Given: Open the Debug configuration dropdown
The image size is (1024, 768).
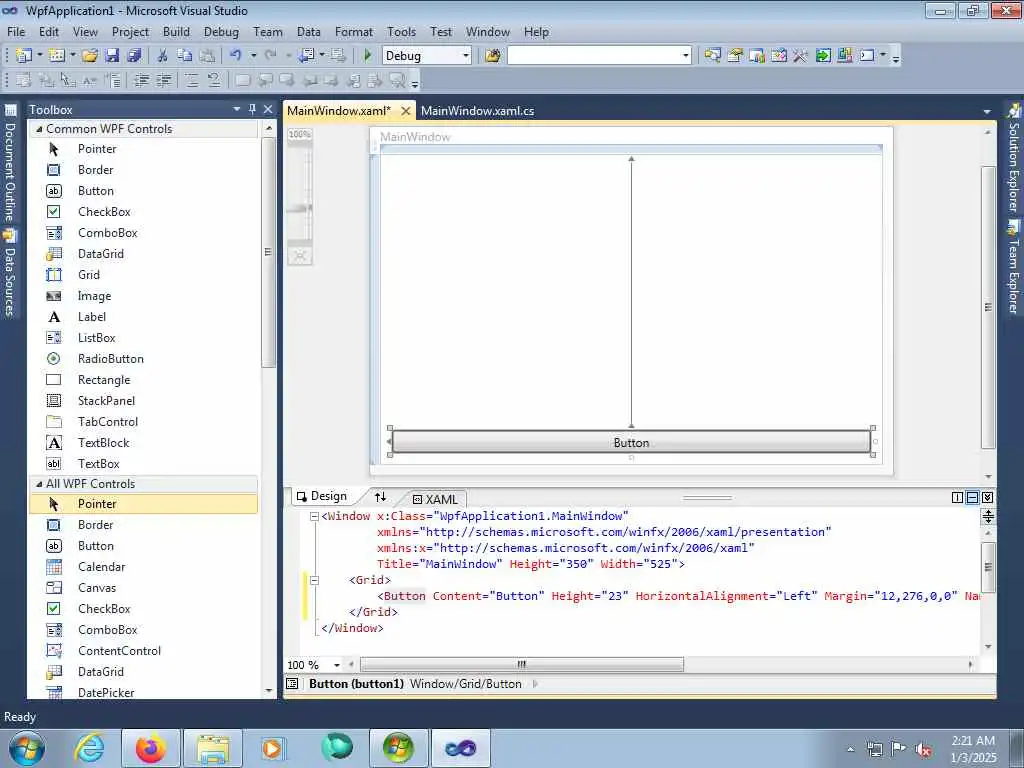Looking at the screenshot, I should (x=466, y=56).
